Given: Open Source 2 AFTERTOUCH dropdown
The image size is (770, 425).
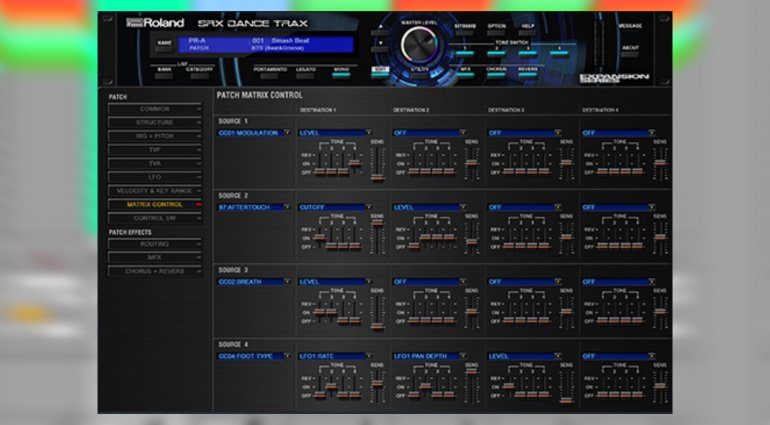Looking at the screenshot, I should tap(254, 207).
